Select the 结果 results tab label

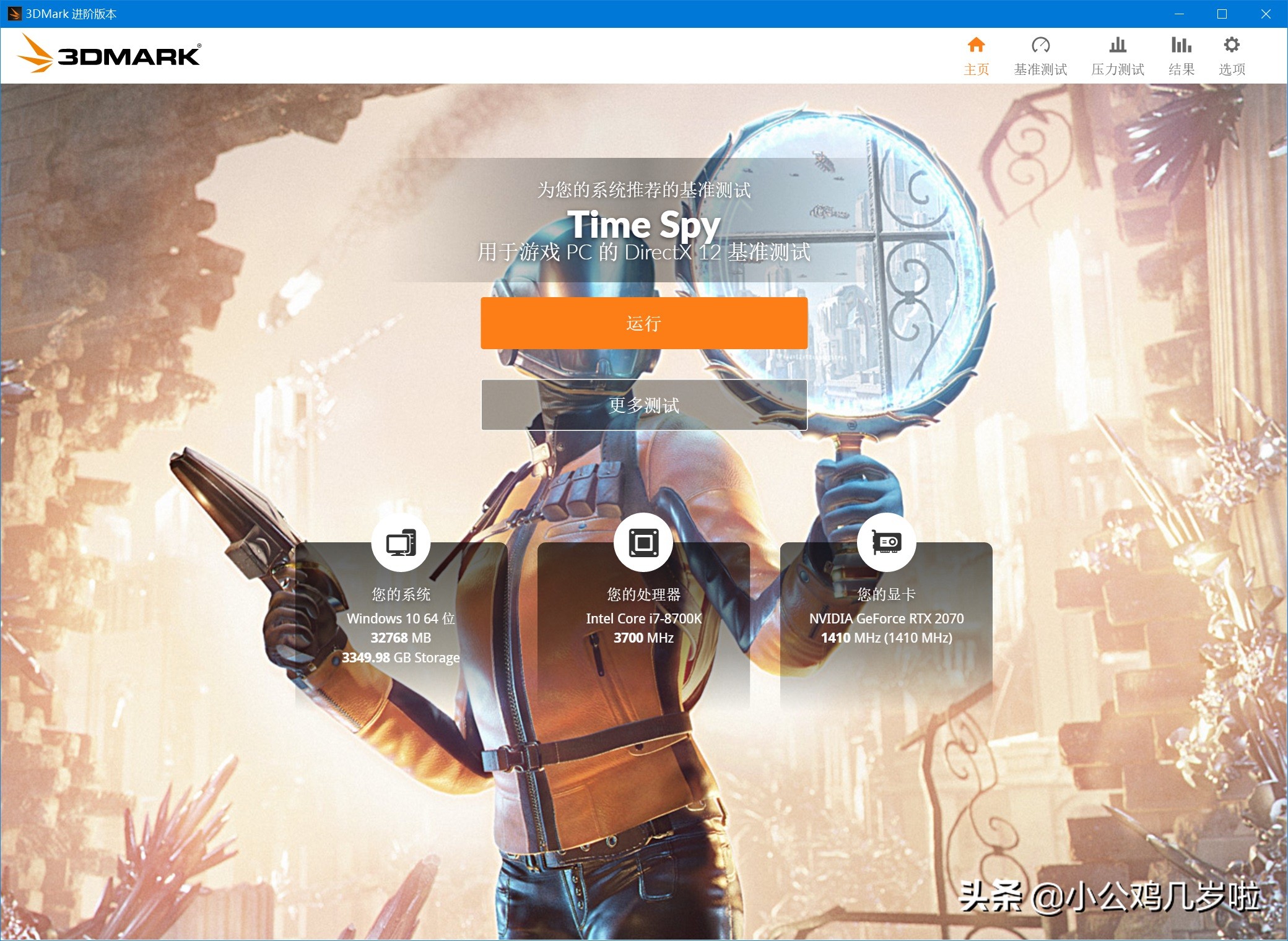coord(1181,69)
